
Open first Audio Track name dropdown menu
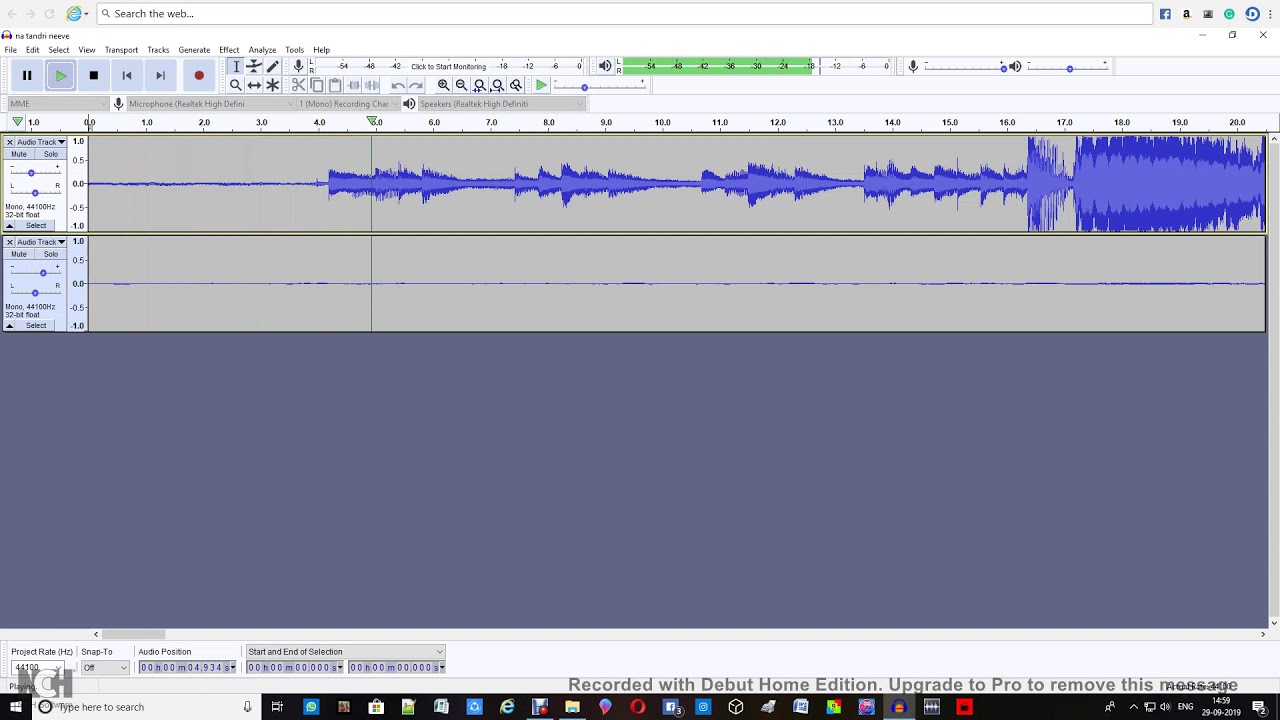[40, 142]
